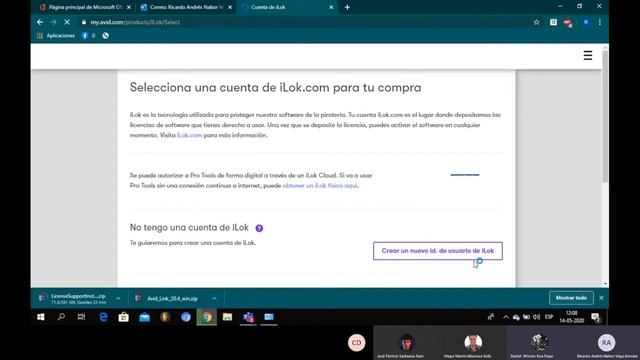The width and height of the screenshot is (640, 360).
Task: Select the CD participant avatar
Action: pyautogui.click(x=356, y=343)
